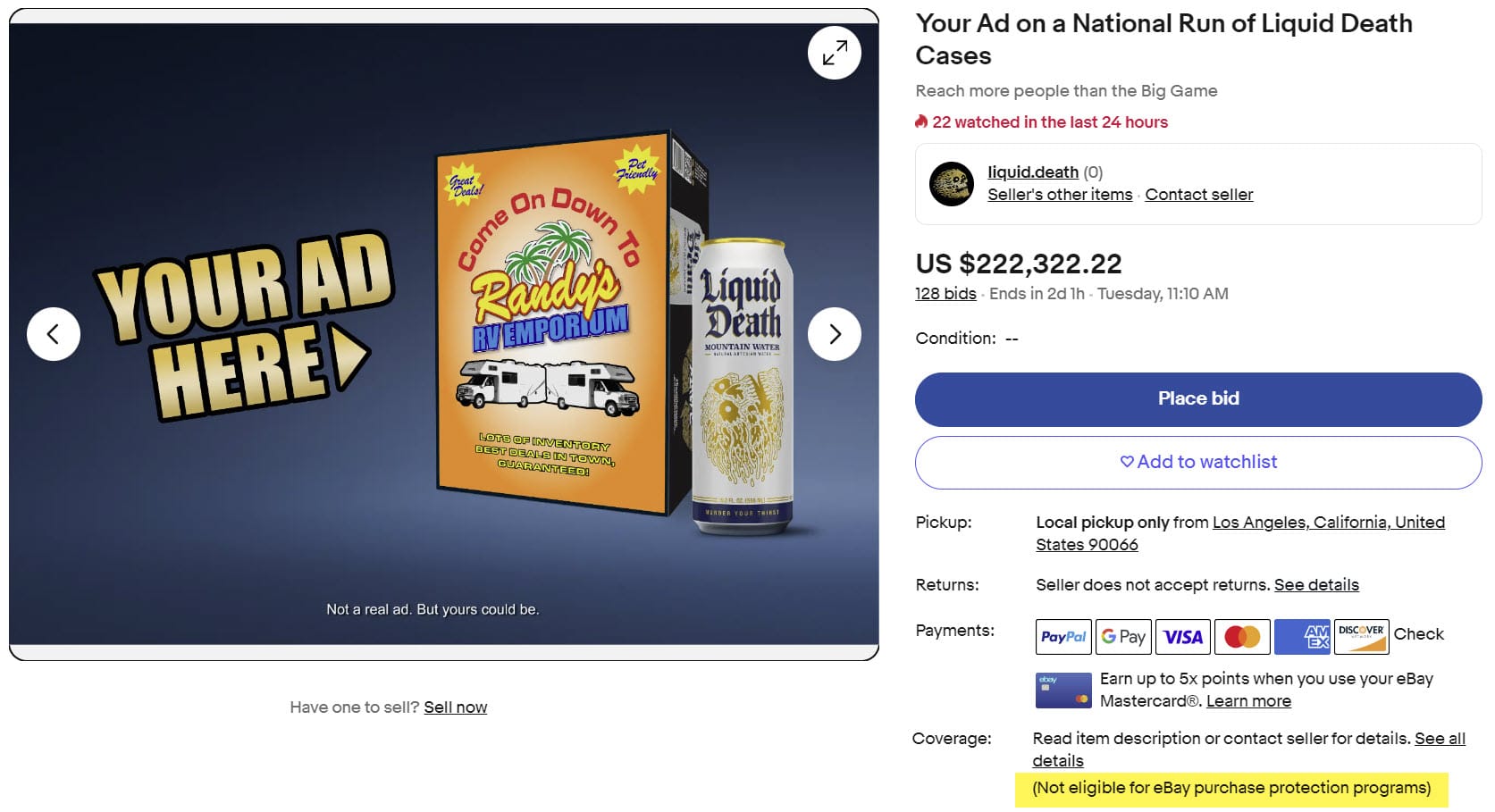The image size is (1495, 812).
Task: Open the liquid.death seller profile link
Action: click(1032, 172)
